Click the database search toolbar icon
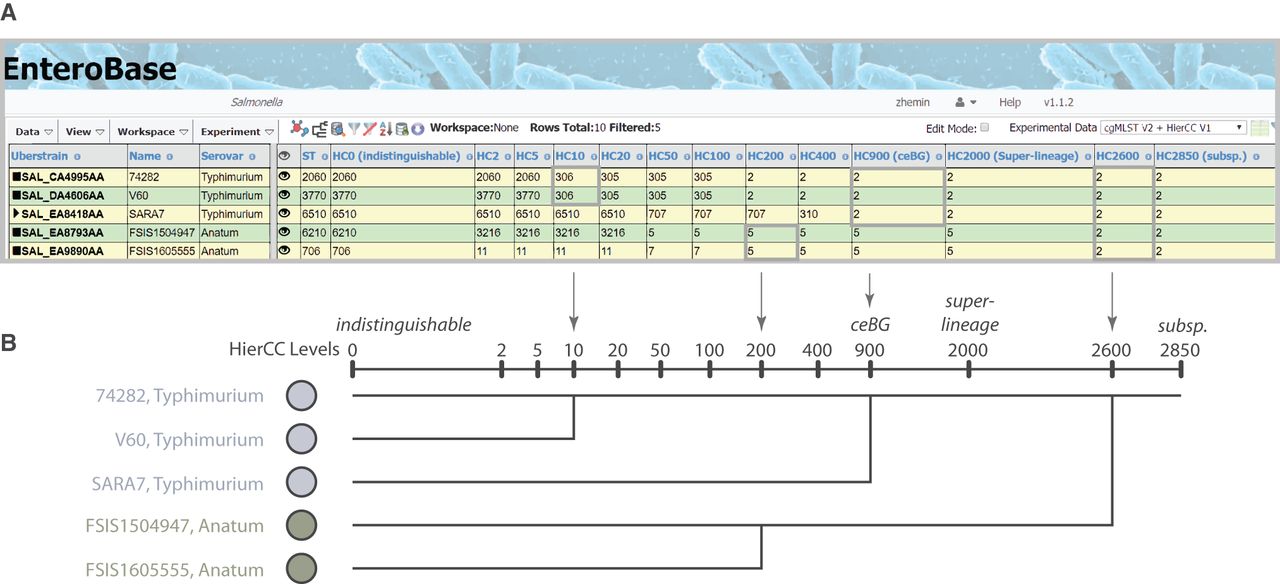 tap(337, 128)
